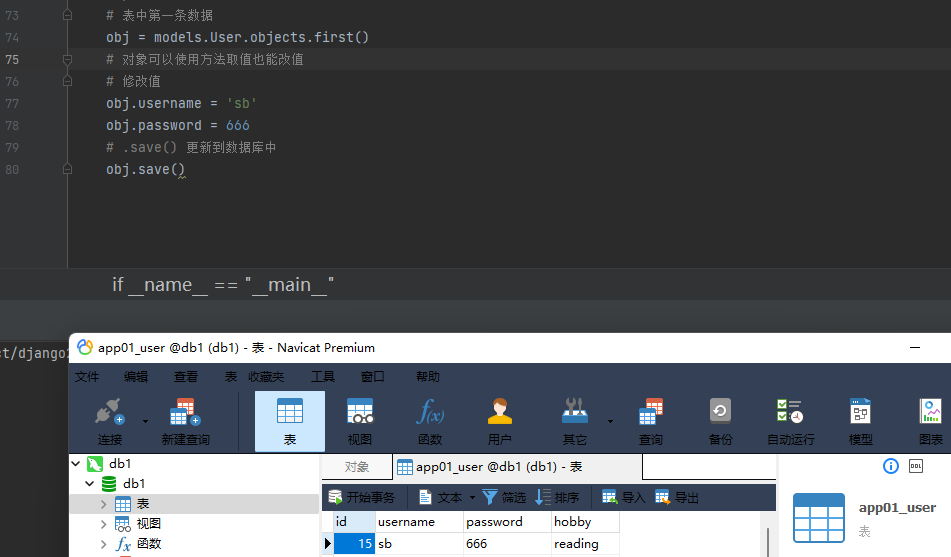Switch to the 对象 tab
951x557 pixels.
point(357,467)
